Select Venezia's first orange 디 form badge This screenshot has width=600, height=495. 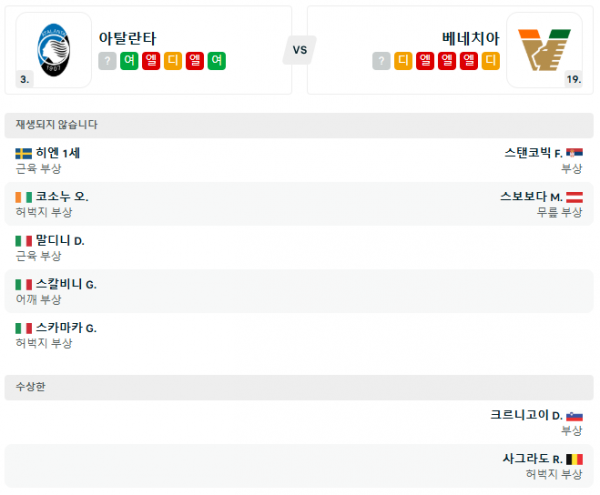(x=403, y=61)
